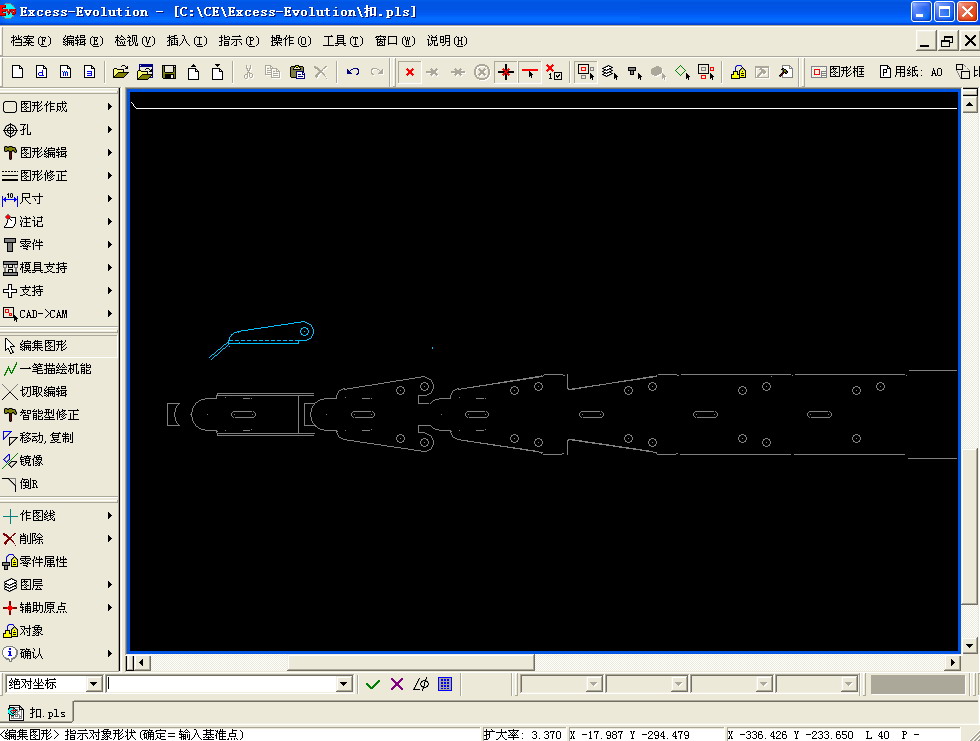Open the 检视(V) menu
This screenshot has height=741, width=980.
(x=134, y=41)
